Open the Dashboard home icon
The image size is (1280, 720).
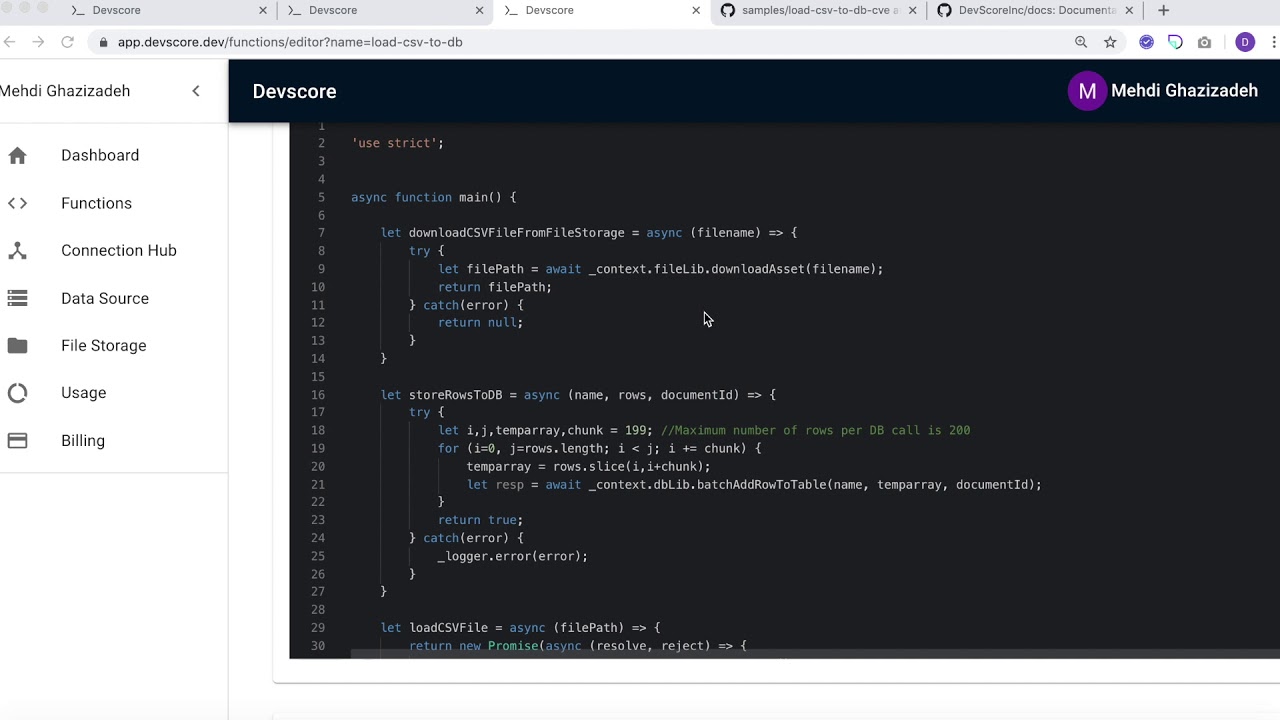(17, 155)
